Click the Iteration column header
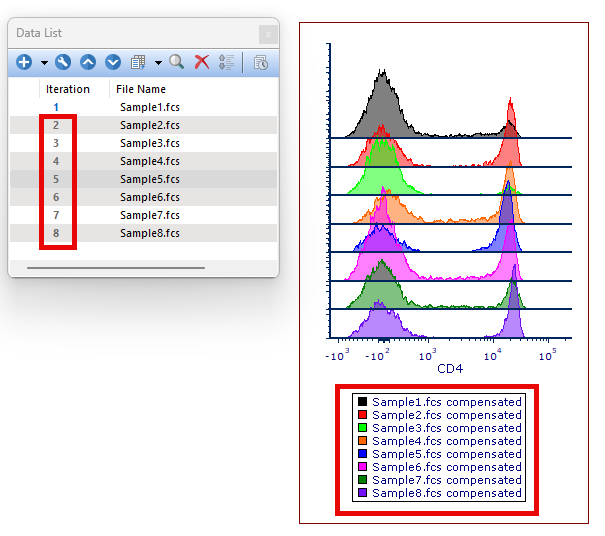Viewport: 605px width, 536px height. (x=68, y=89)
